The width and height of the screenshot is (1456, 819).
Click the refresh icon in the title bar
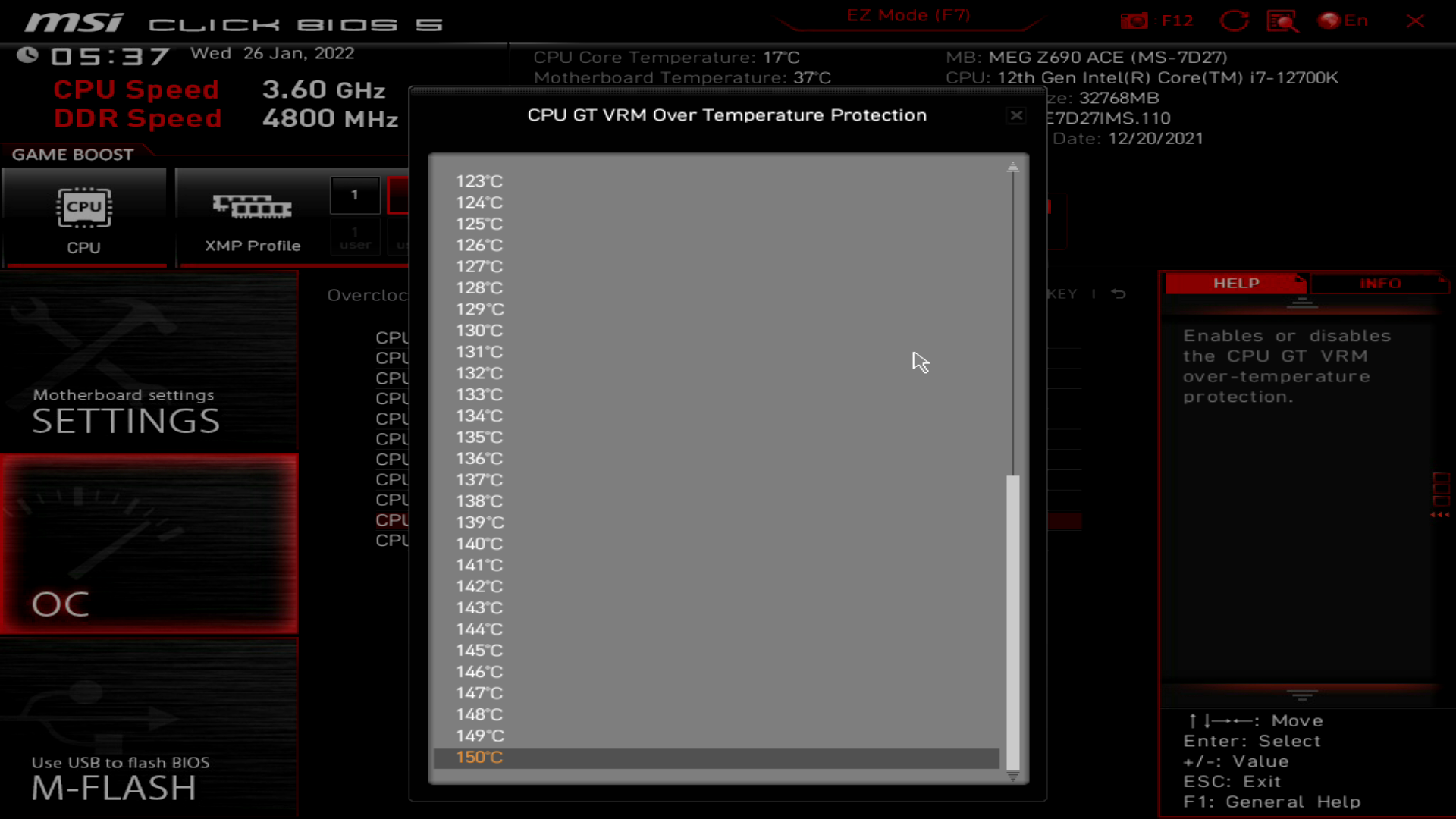pyautogui.click(x=1235, y=20)
